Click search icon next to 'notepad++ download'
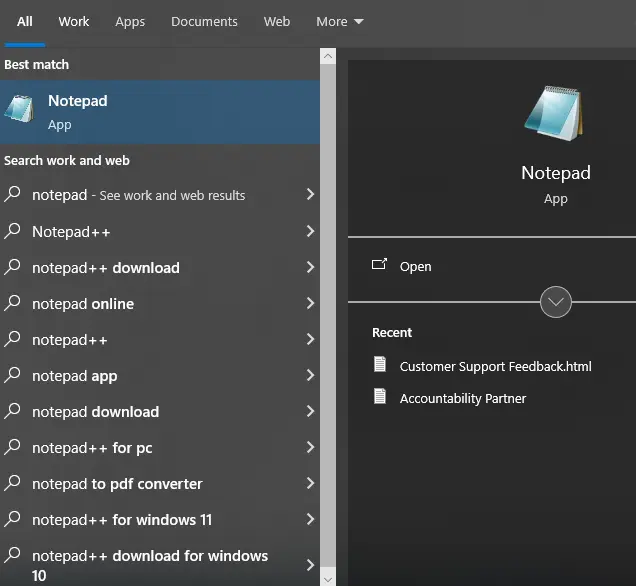The image size is (636, 586). tap(12, 267)
